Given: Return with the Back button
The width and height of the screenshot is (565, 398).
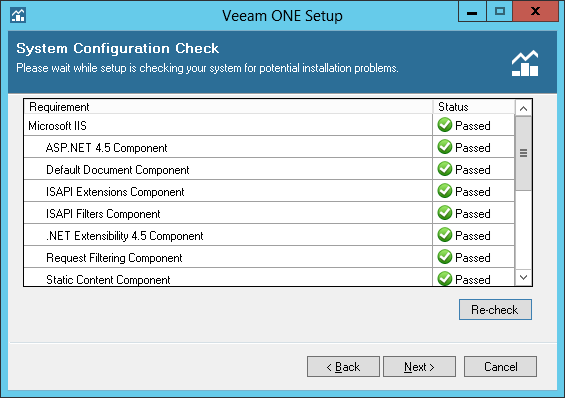Looking at the screenshot, I should tap(343, 367).
